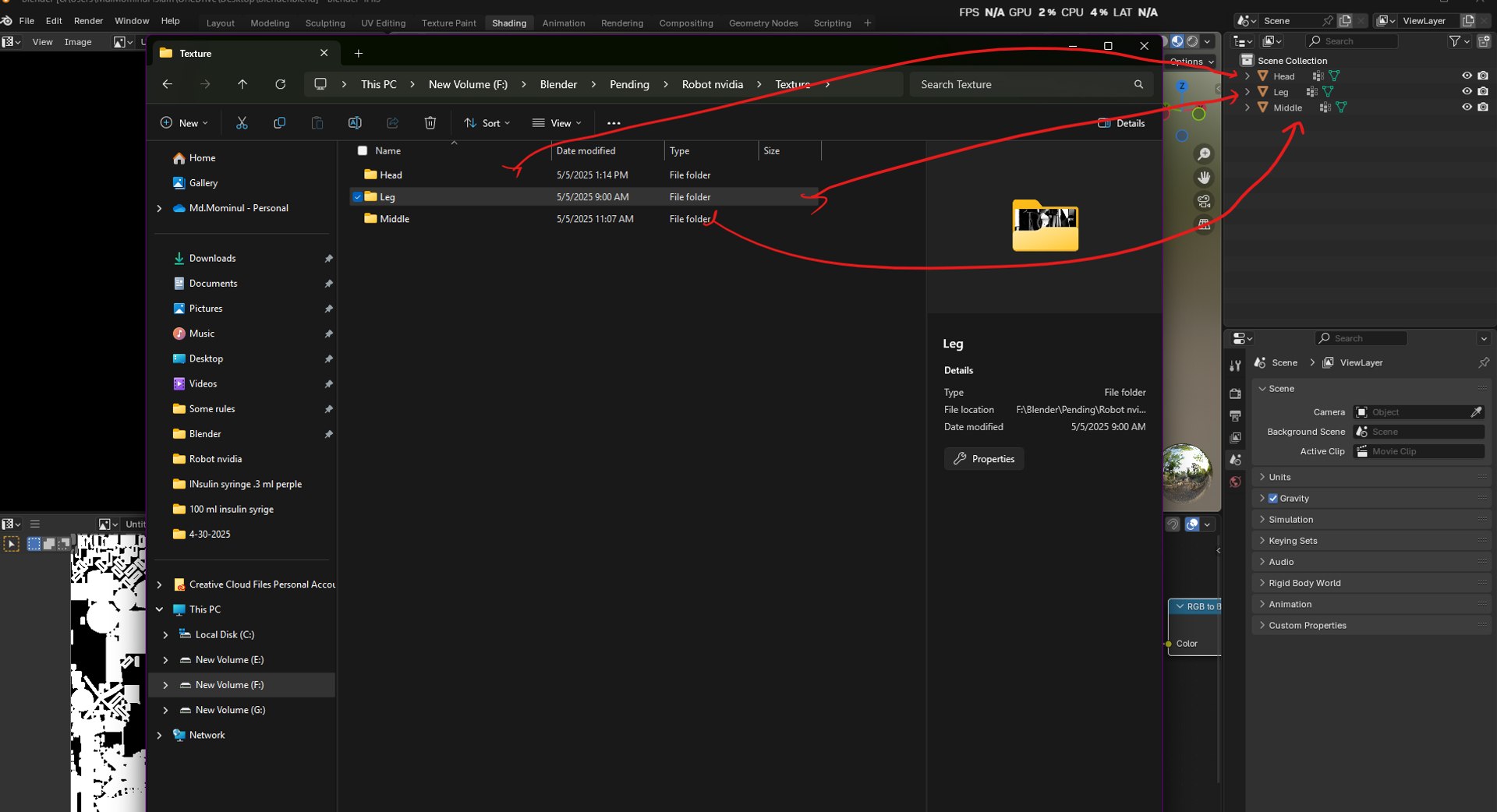Select Material Preview shading mode in viewport
This screenshot has width=1497, height=812.
coord(1177,41)
